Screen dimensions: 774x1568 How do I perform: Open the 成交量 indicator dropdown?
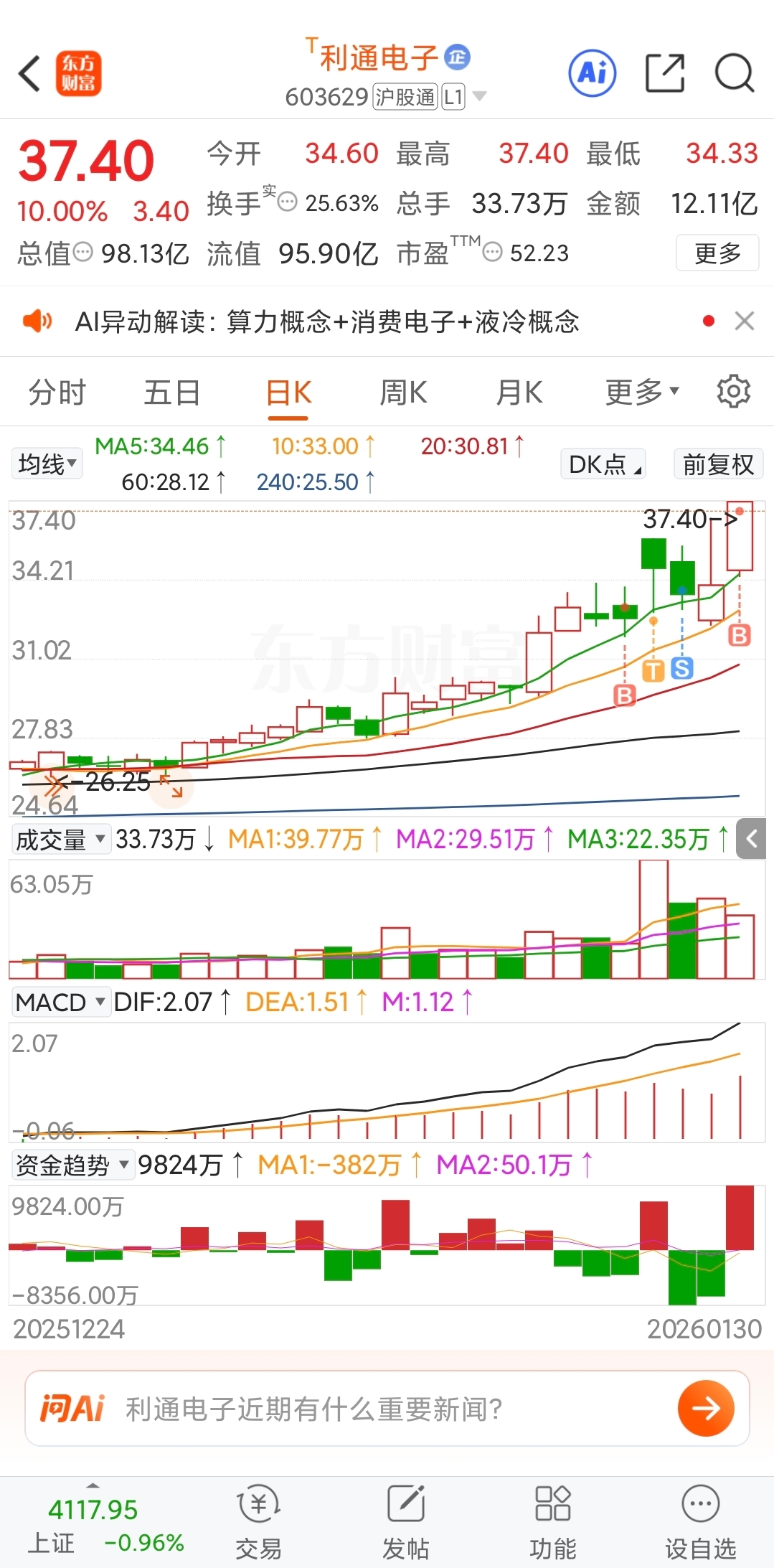61,839
